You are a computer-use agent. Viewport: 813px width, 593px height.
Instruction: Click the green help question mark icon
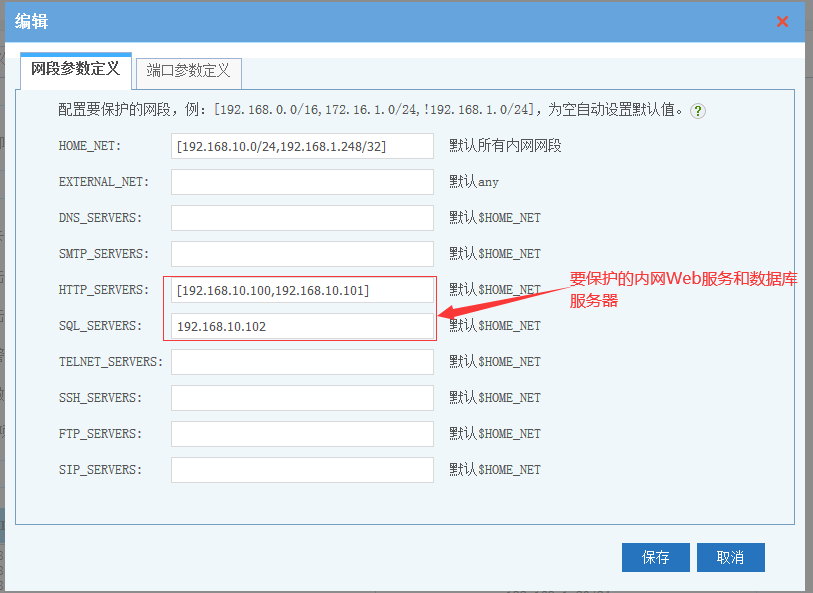698,110
